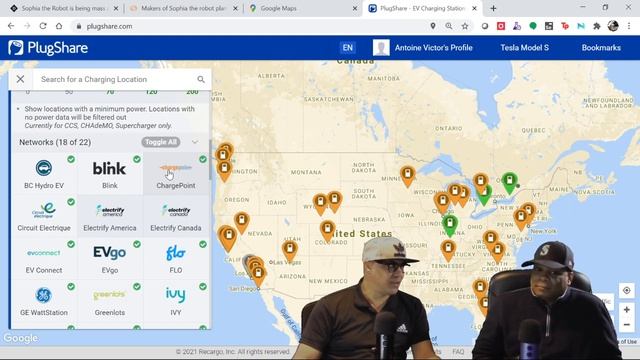Viewport: 640px width, 360px height.
Task: Click the green charger pin in Indiana
Action: pos(450,225)
